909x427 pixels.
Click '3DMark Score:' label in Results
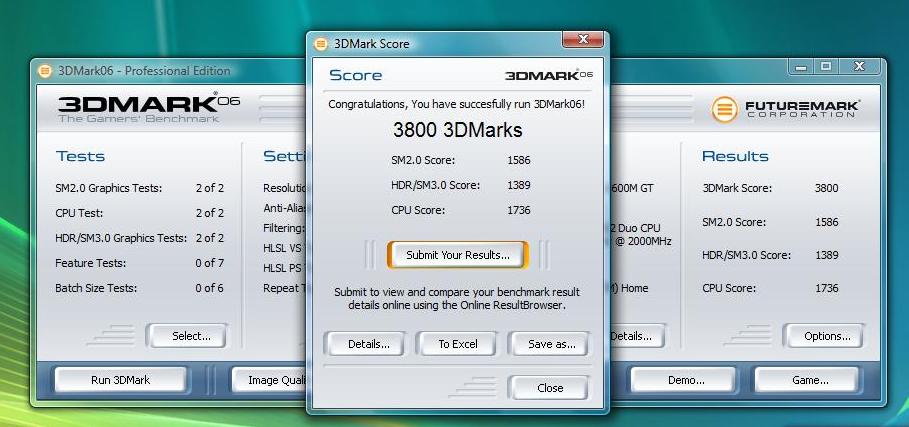(737, 188)
